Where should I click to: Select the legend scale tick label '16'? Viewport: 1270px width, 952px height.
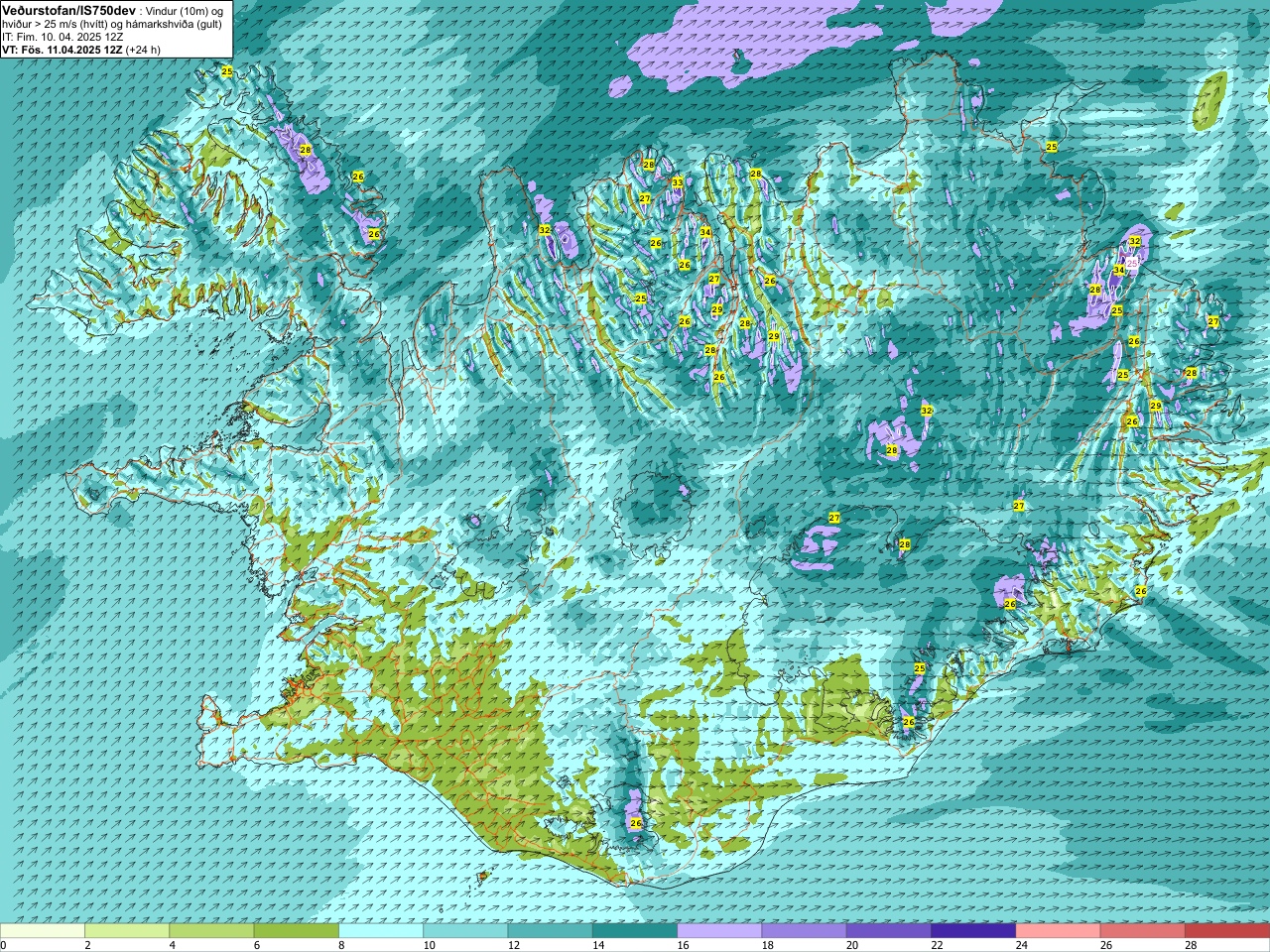pos(684,945)
